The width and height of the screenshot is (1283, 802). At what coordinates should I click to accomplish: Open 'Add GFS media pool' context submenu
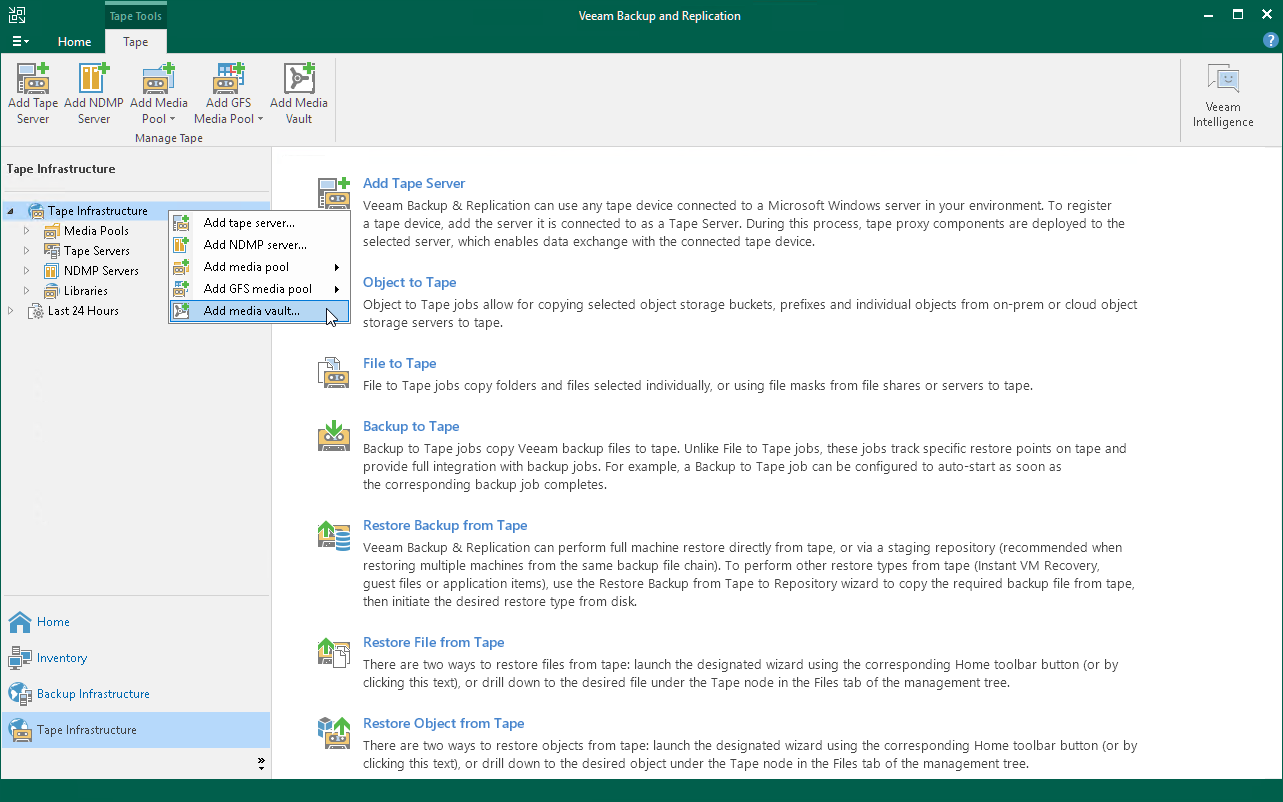click(259, 289)
